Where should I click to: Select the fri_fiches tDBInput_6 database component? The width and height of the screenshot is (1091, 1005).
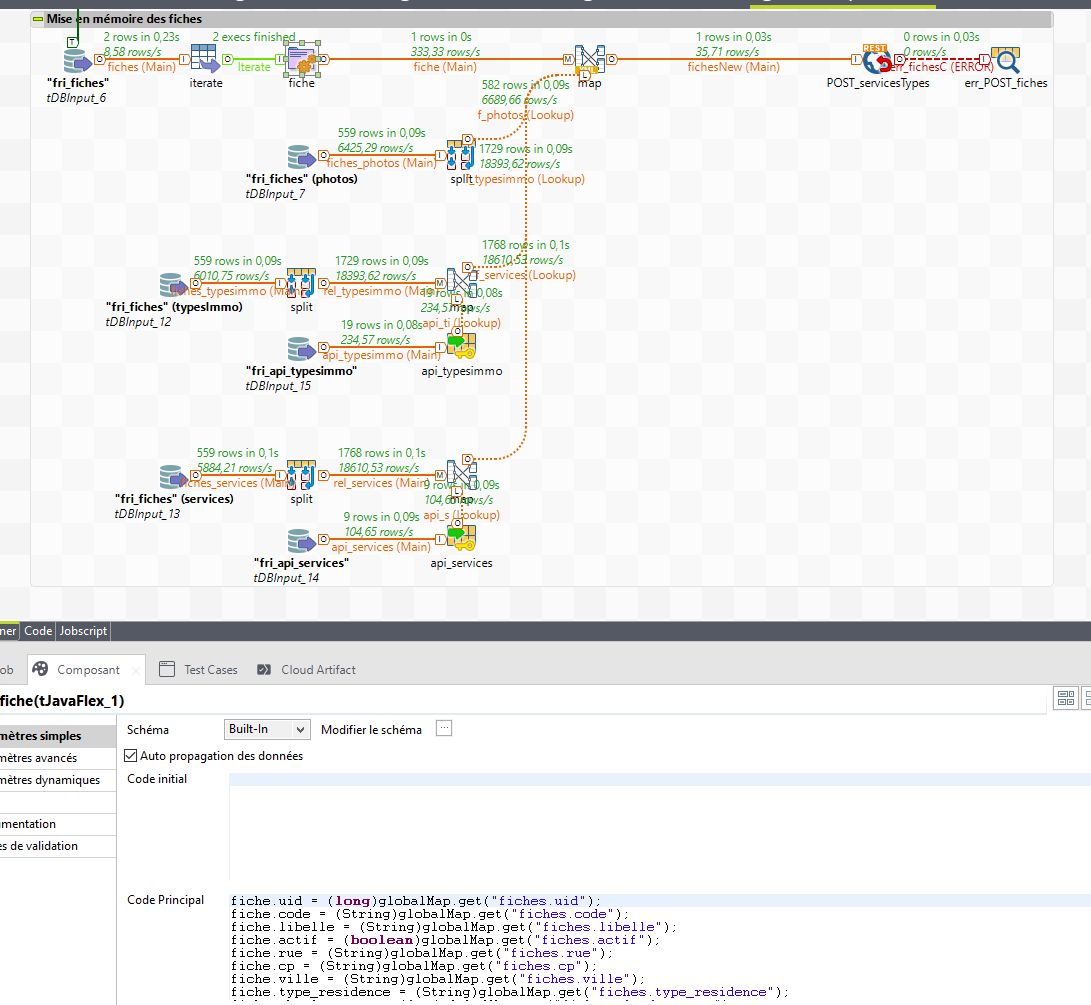(76, 60)
